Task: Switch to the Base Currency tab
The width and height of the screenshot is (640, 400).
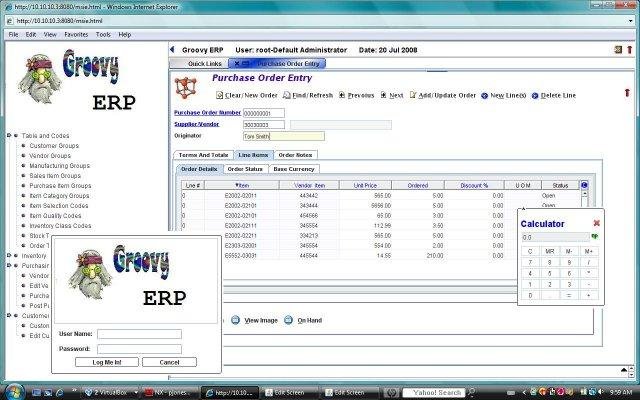Action: click(x=294, y=169)
